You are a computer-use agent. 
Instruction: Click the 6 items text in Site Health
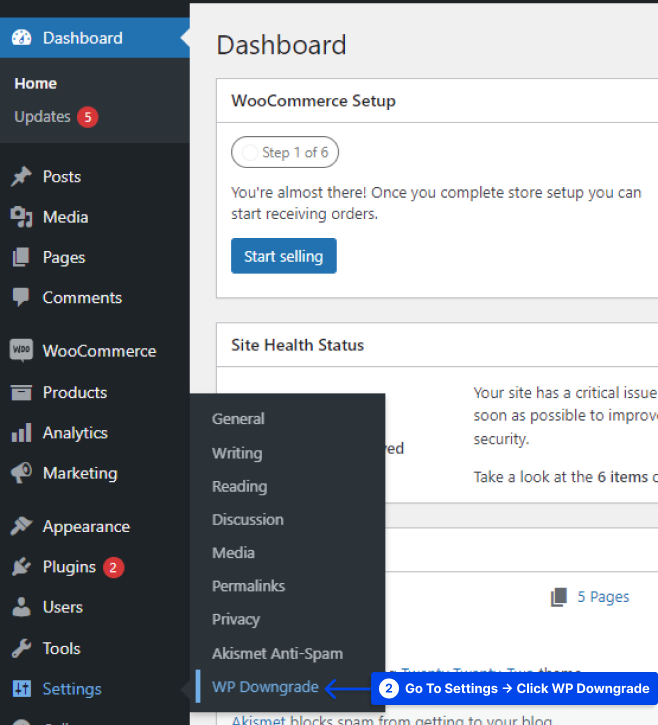622,477
